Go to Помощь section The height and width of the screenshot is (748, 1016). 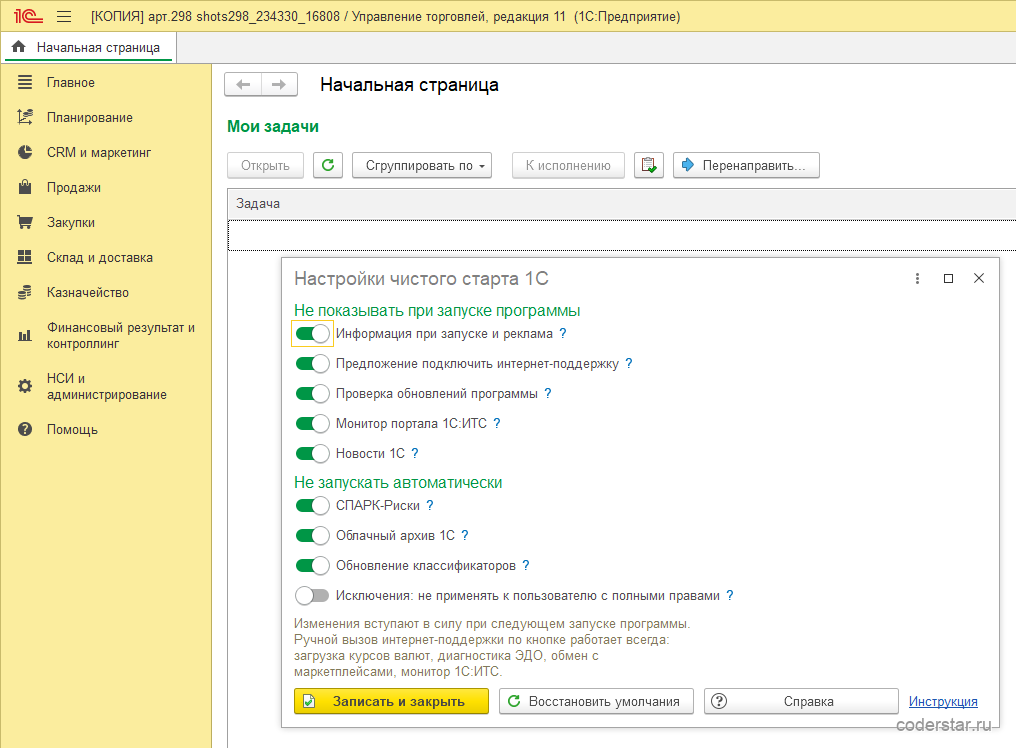click(x=72, y=429)
